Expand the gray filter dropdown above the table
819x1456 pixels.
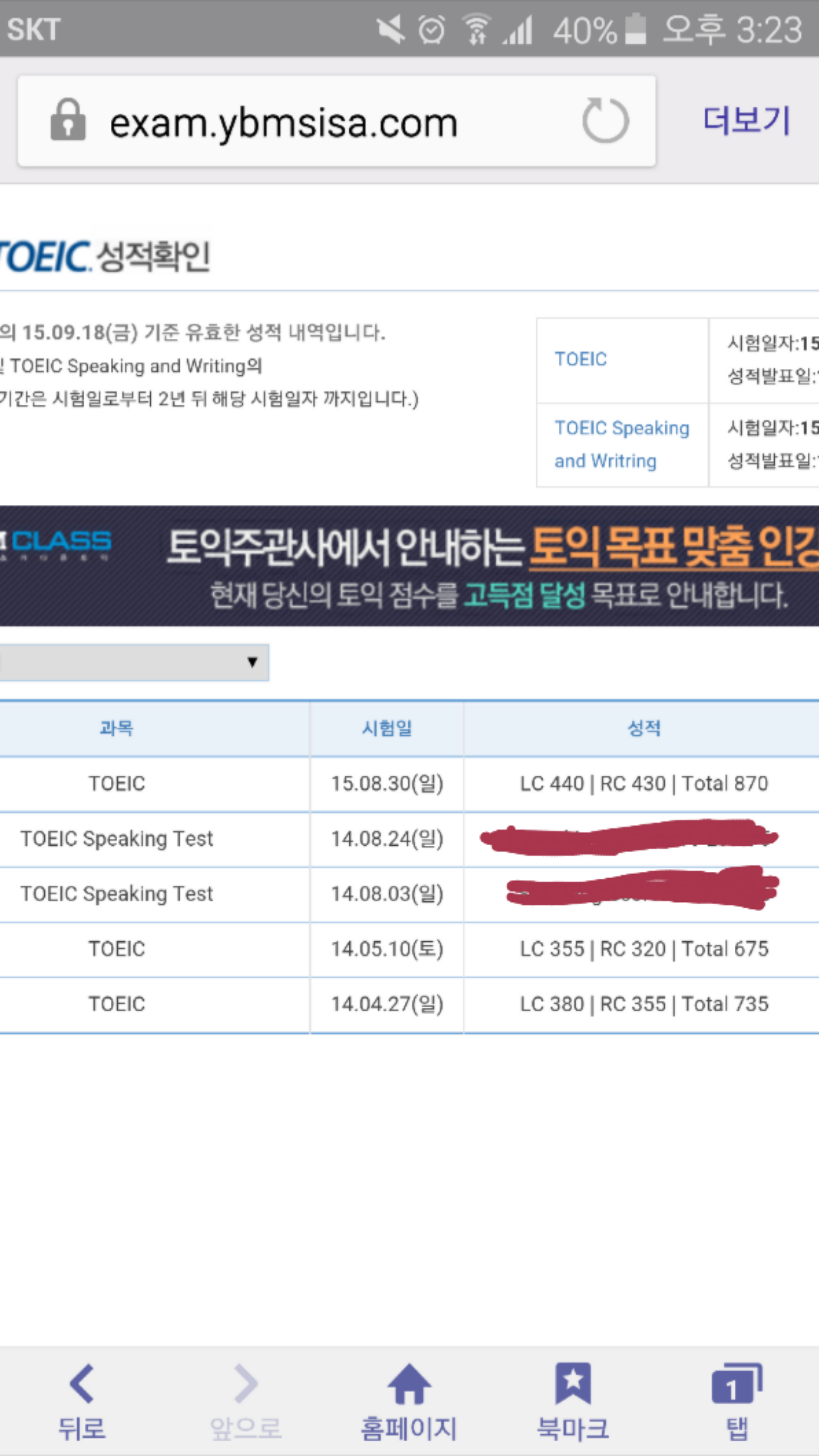click(134, 662)
